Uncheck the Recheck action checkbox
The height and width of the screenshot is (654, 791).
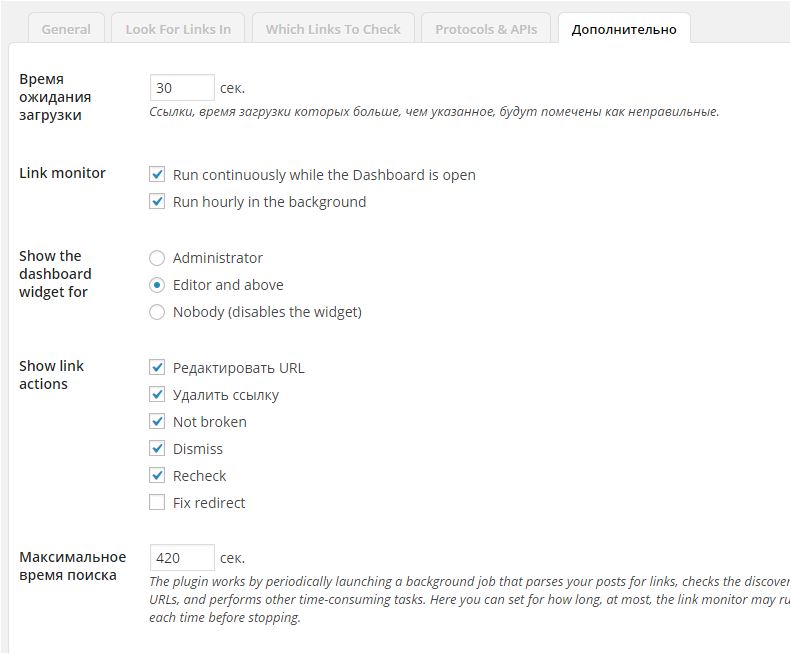pos(157,476)
